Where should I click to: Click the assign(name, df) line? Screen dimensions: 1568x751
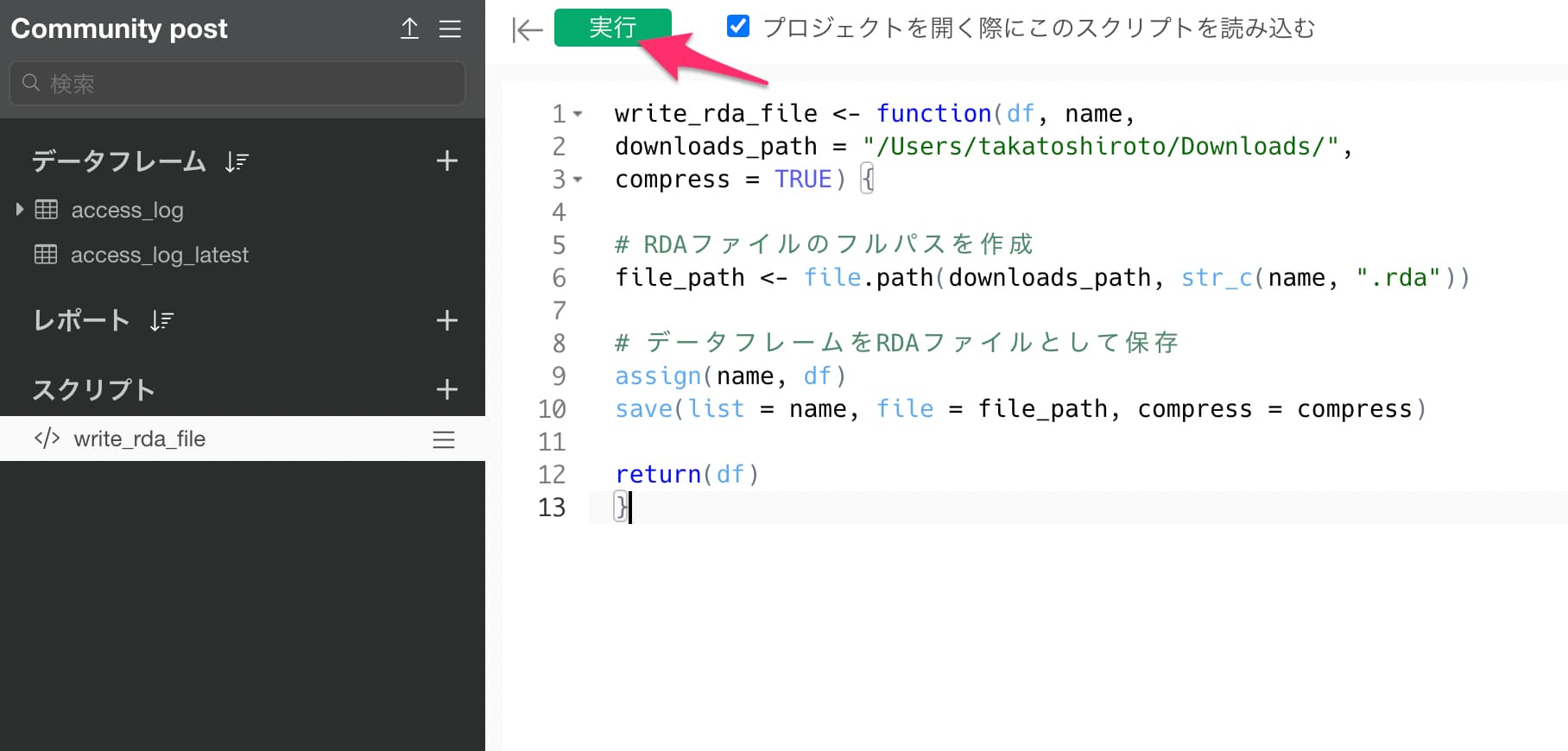click(x=730, y=375)
